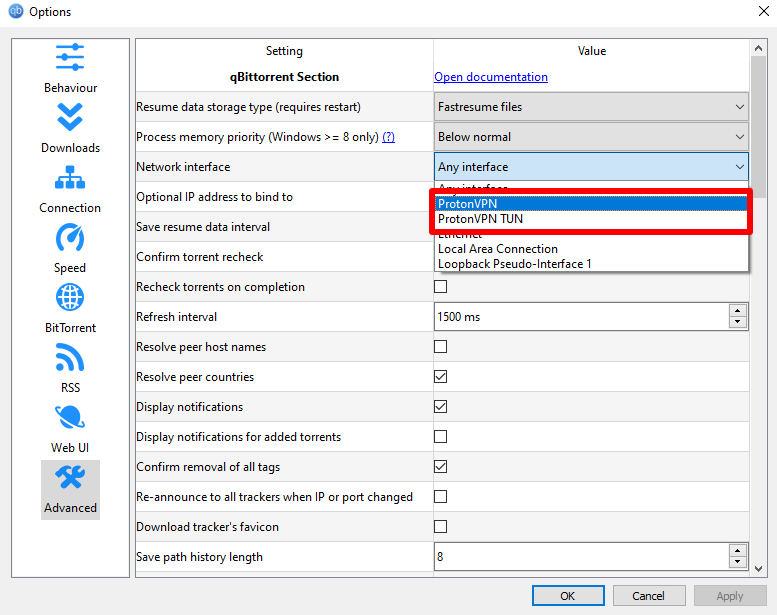Open the Open documentation link
This screenshot has height=615, width=777.
point(491,77)
